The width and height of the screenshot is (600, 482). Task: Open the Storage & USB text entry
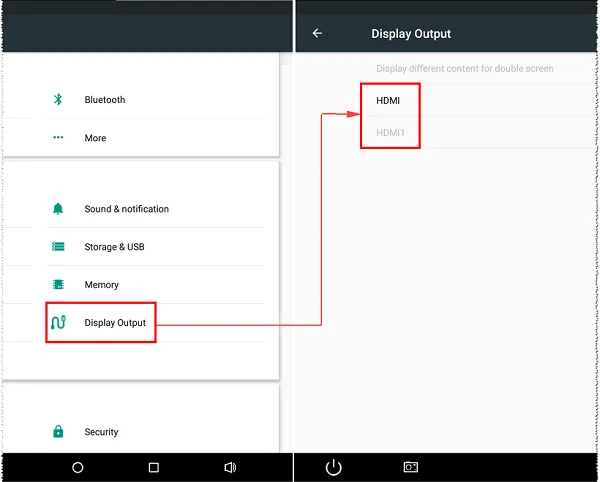[x=114, y=247]
